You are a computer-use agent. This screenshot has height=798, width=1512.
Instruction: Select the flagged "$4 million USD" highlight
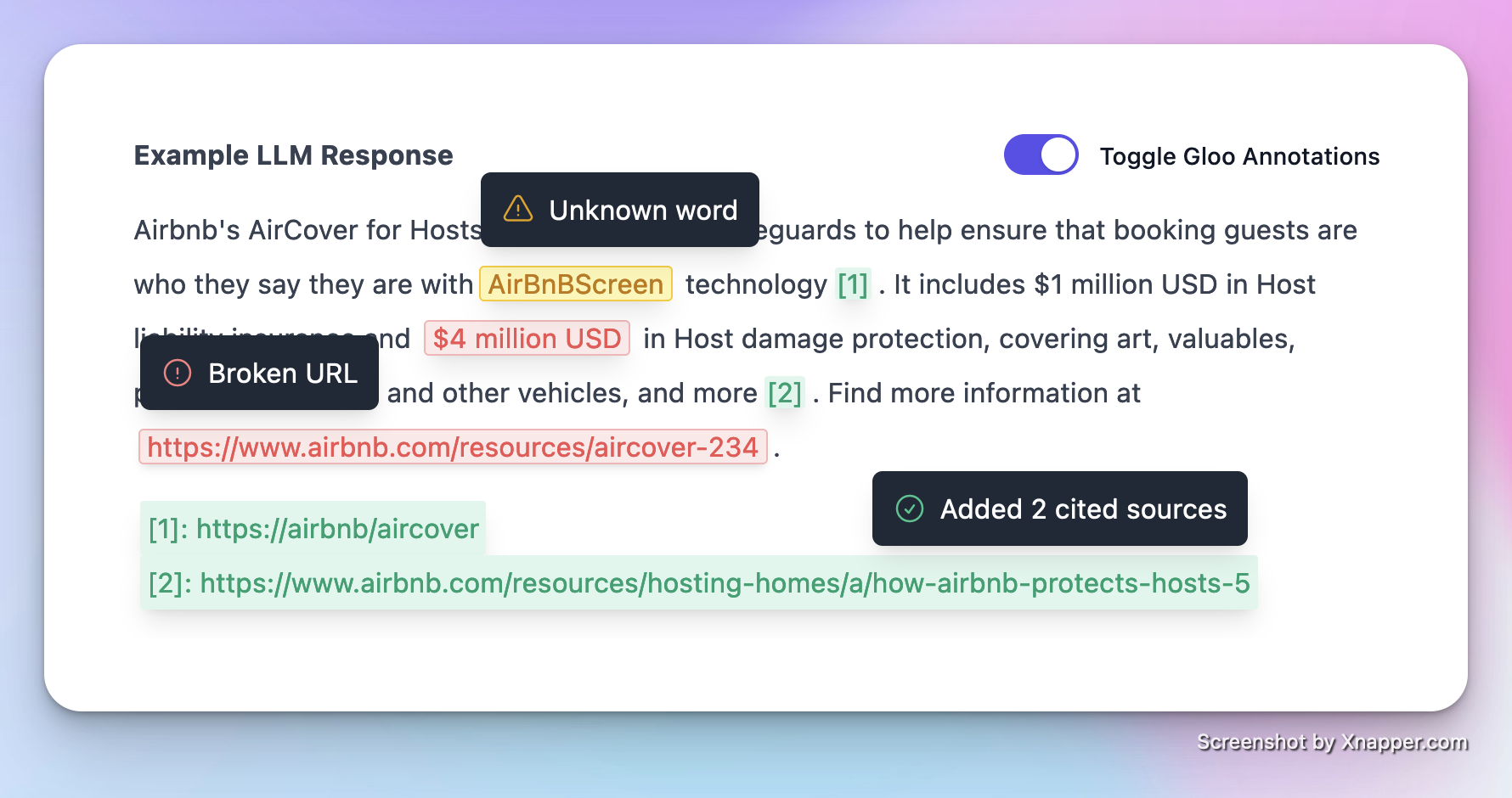click(527, 339)
